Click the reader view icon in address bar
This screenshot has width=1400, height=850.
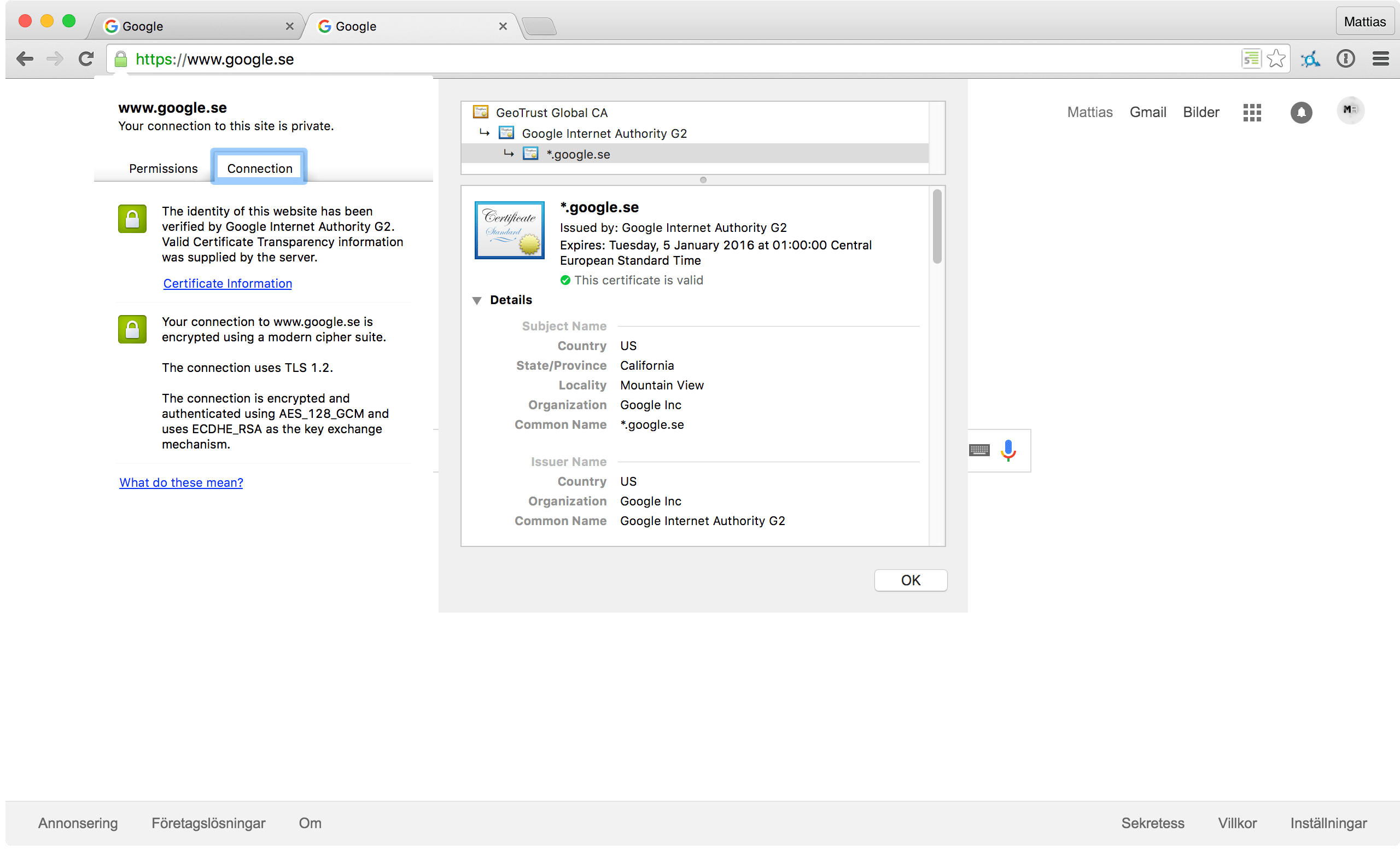[1251, 59]
